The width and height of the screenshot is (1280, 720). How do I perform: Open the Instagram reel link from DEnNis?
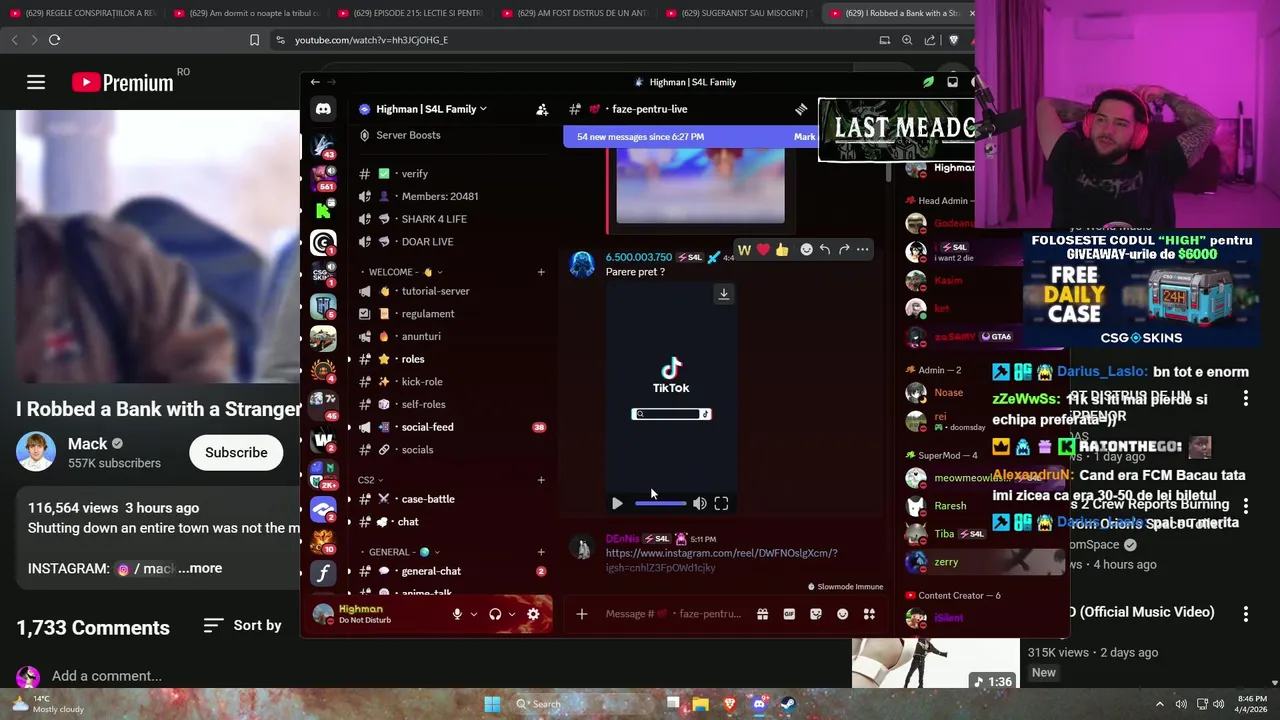click(x=721, y=560)
